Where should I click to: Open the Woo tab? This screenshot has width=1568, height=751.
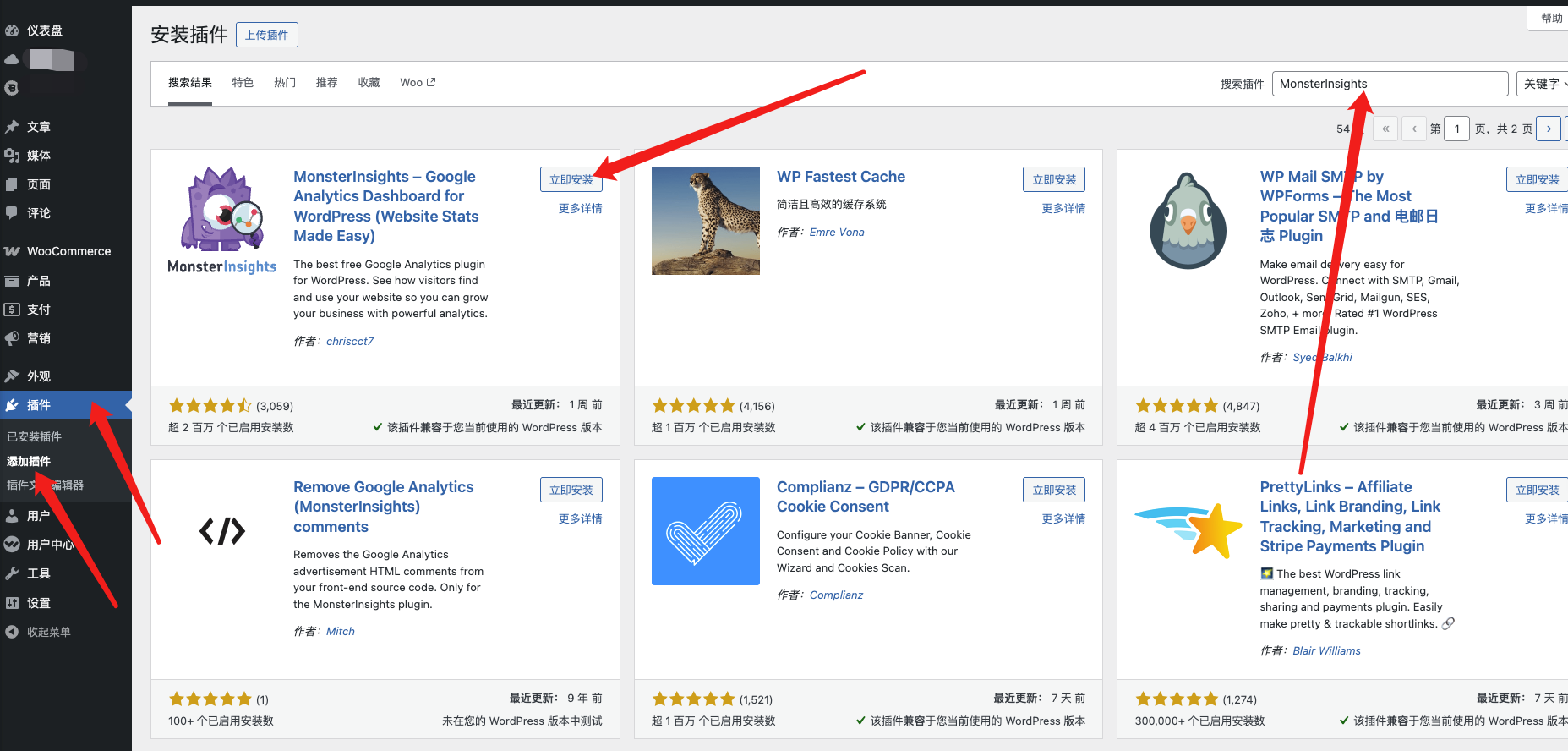click(418, 83)
